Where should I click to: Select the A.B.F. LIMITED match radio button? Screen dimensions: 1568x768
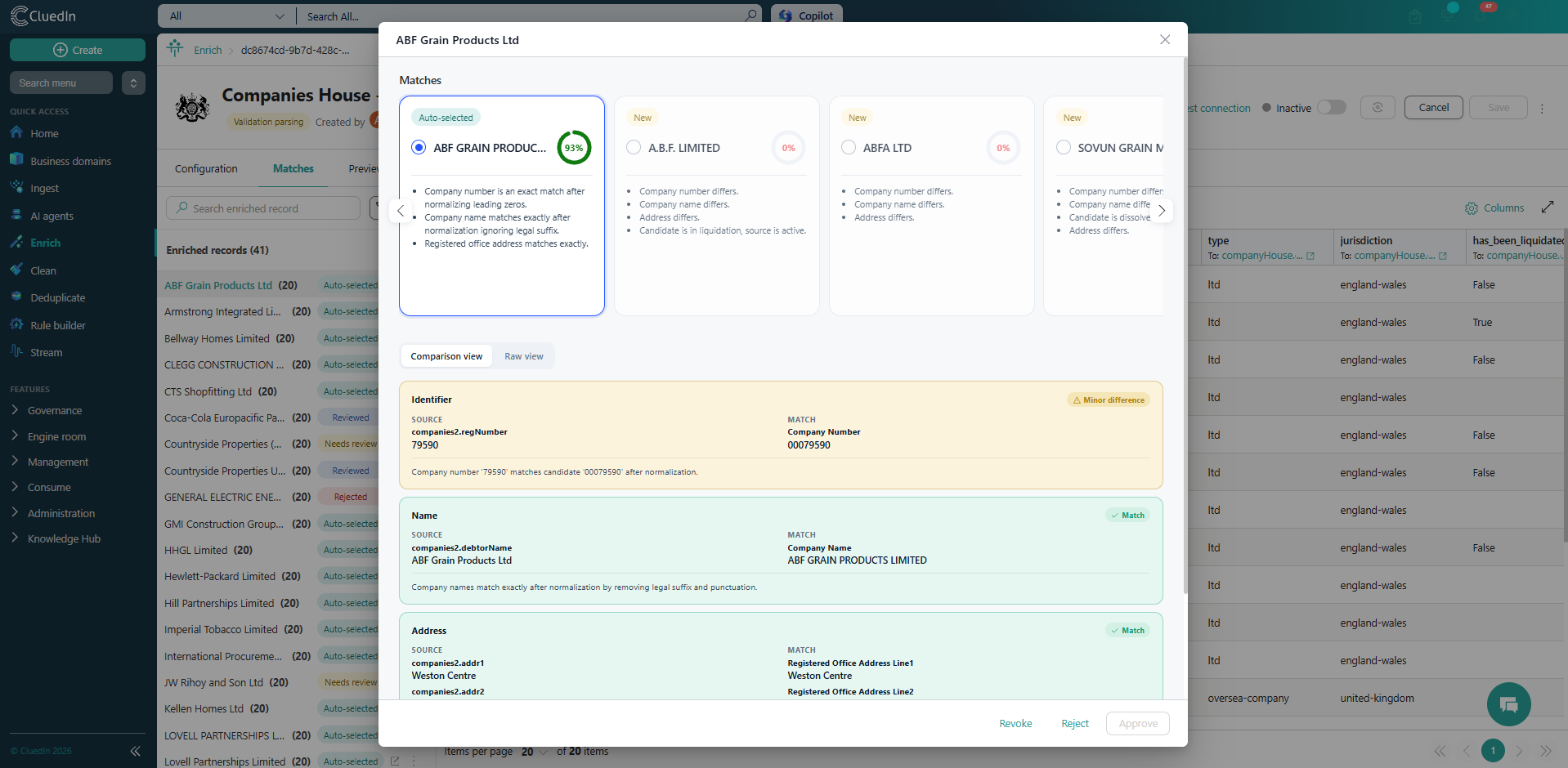pyautogui.click(x=634, y=147)
